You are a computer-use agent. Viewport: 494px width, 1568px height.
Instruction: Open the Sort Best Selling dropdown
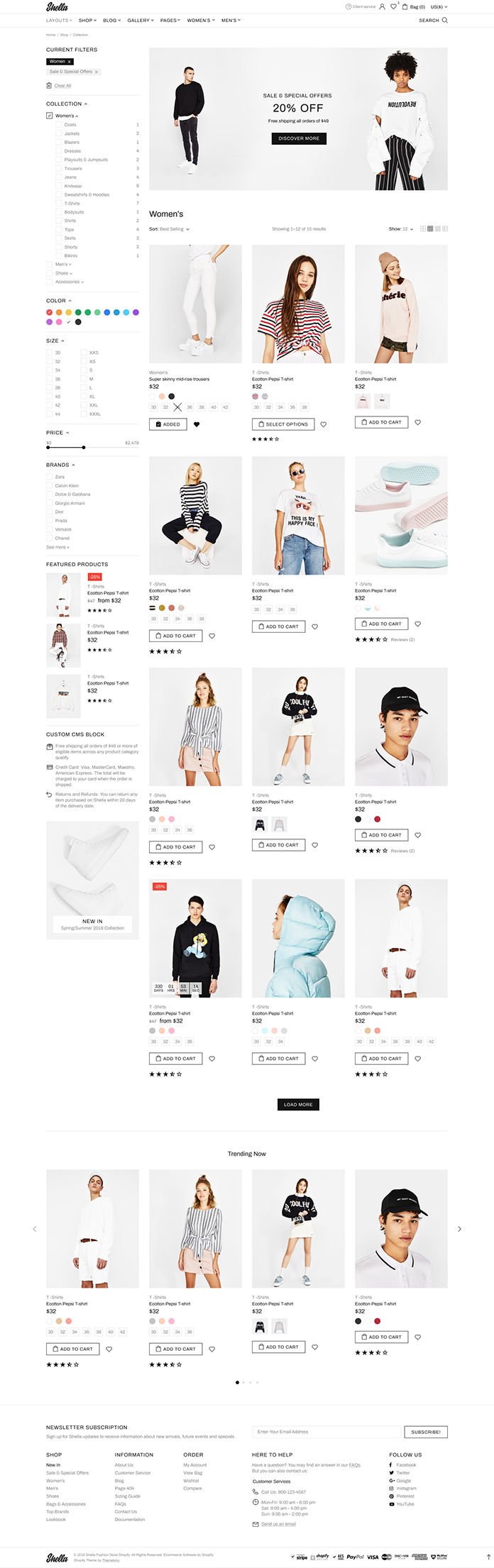coord(170,229)
